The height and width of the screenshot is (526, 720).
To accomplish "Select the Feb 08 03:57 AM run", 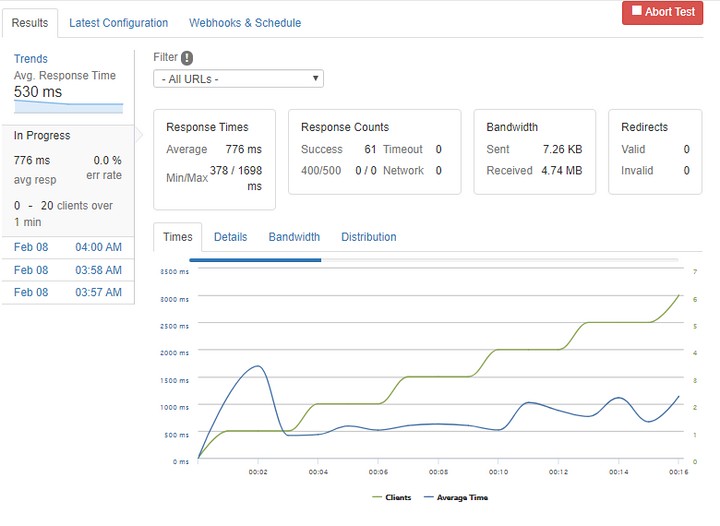I will tap(68, 292).
